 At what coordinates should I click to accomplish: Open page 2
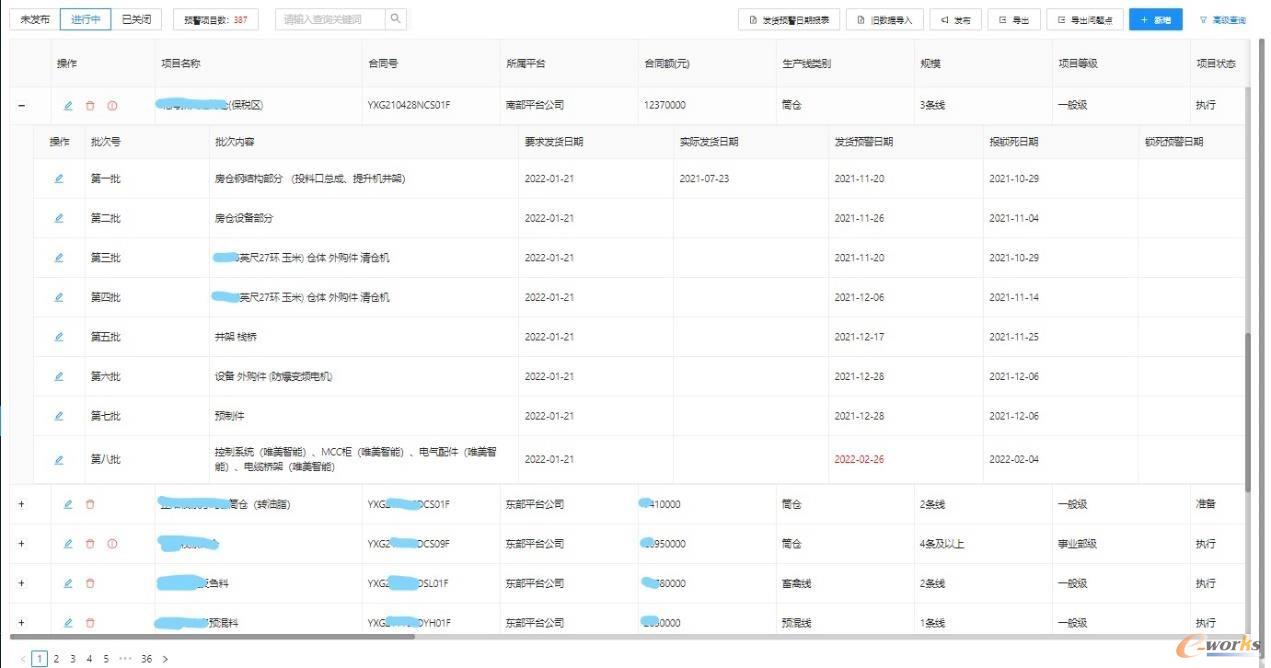pos(56,659)
